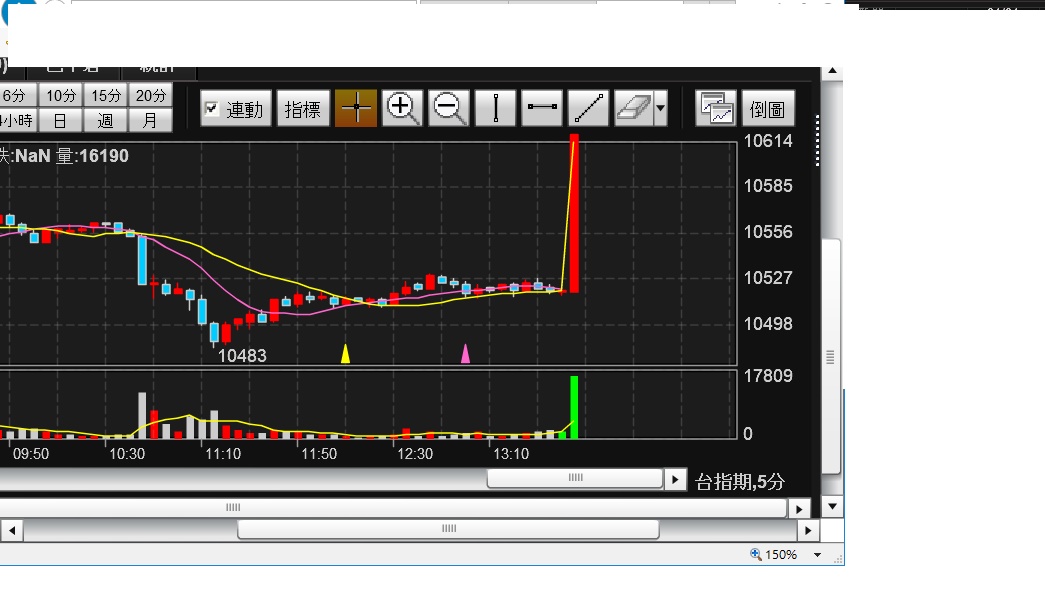Click the panel's vertical scrollbar up arrow
The height and width of the screenshot is (593, 1045).
click(832, 71)
